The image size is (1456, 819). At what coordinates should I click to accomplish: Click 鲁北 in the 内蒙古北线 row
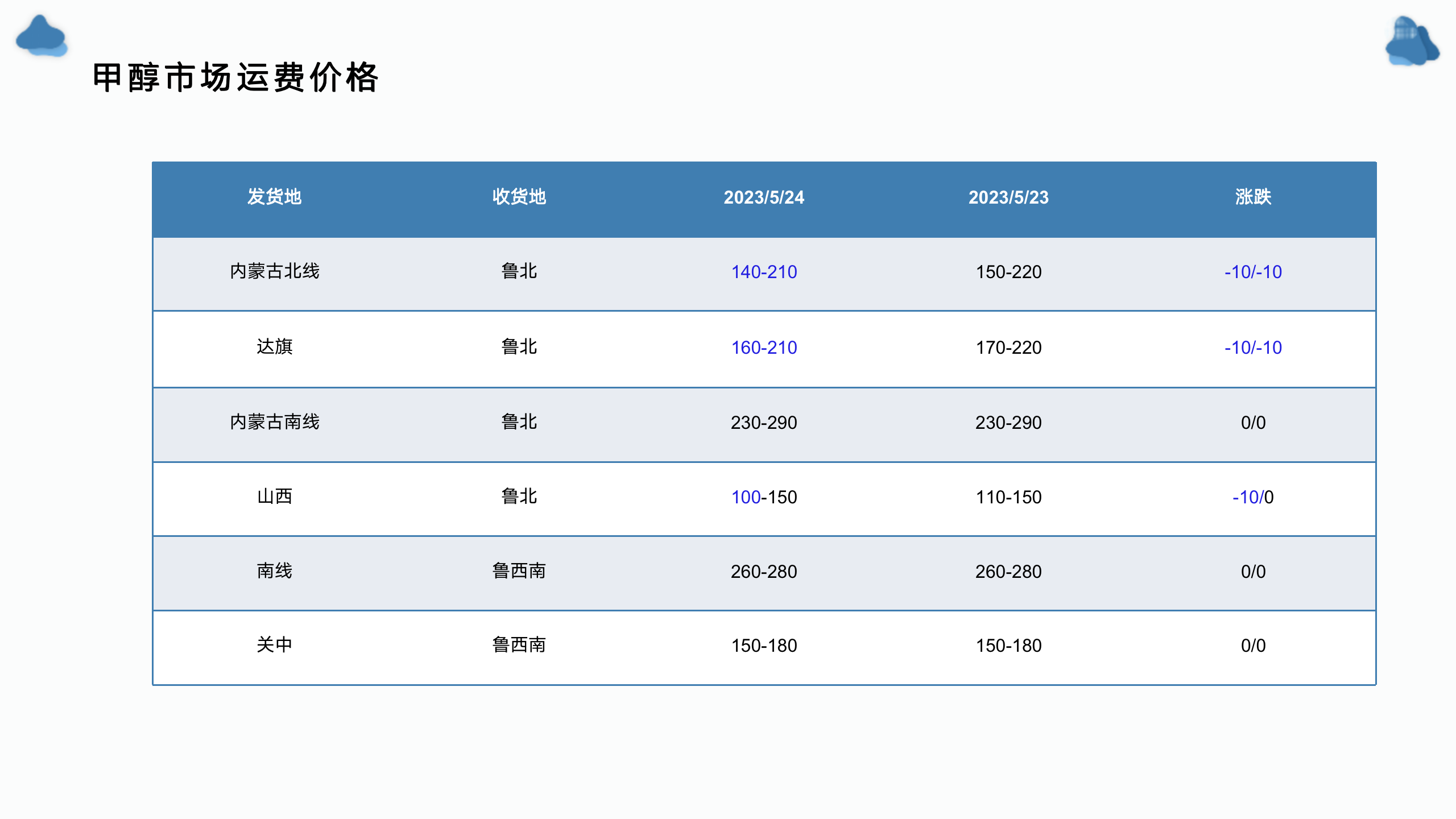(x=519, y=271)
